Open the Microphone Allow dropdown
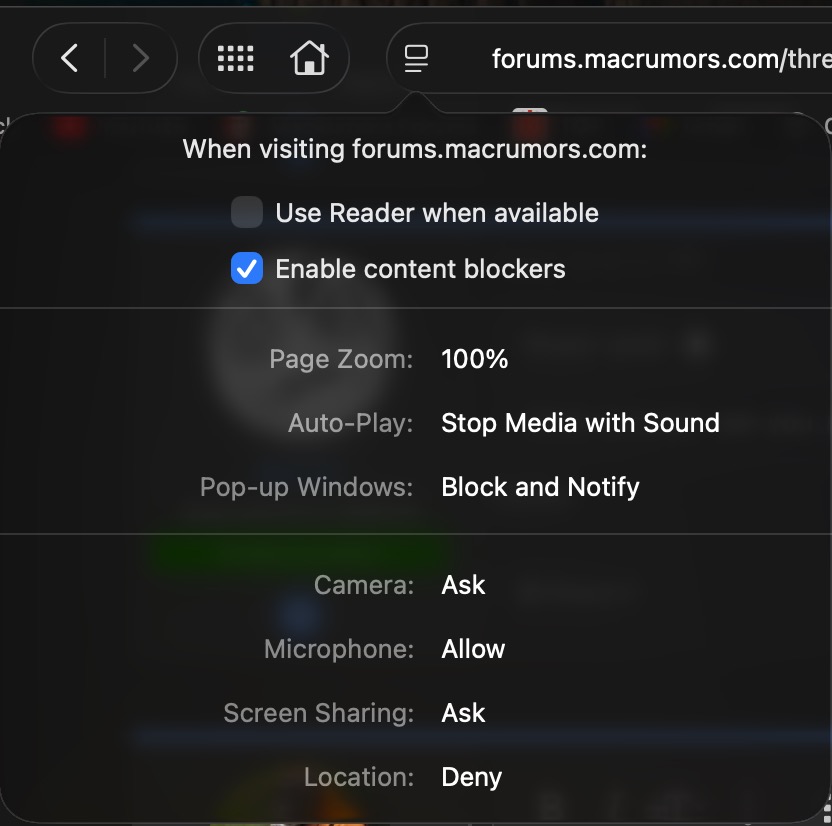 pos(473,649)
